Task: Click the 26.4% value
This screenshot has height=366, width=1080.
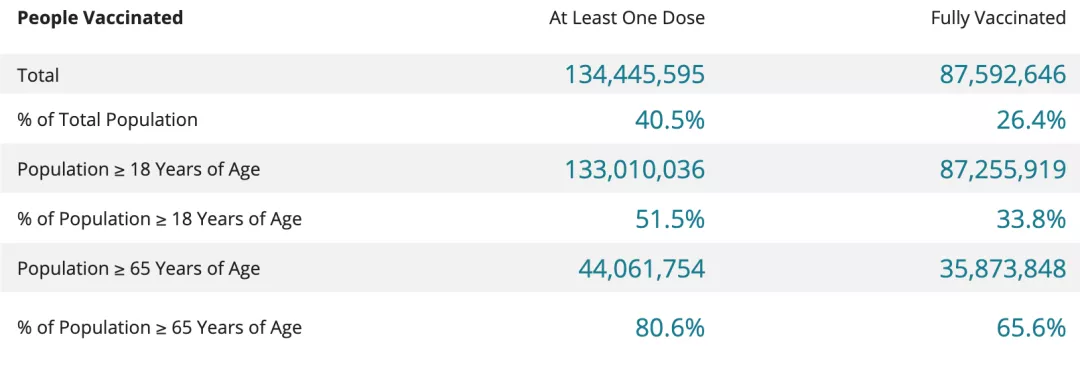Action: tap(1031, 121)
